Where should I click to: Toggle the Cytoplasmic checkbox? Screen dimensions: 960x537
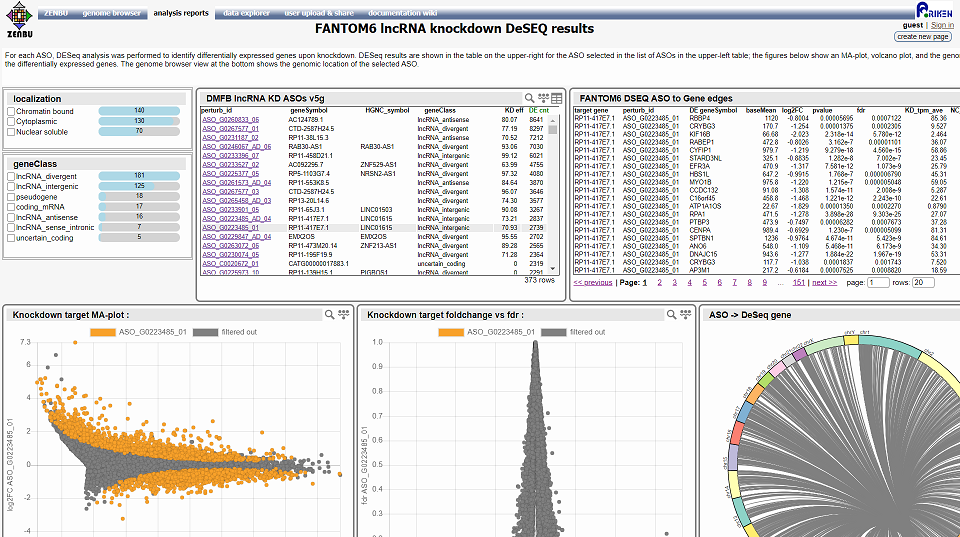click(11, 122)
